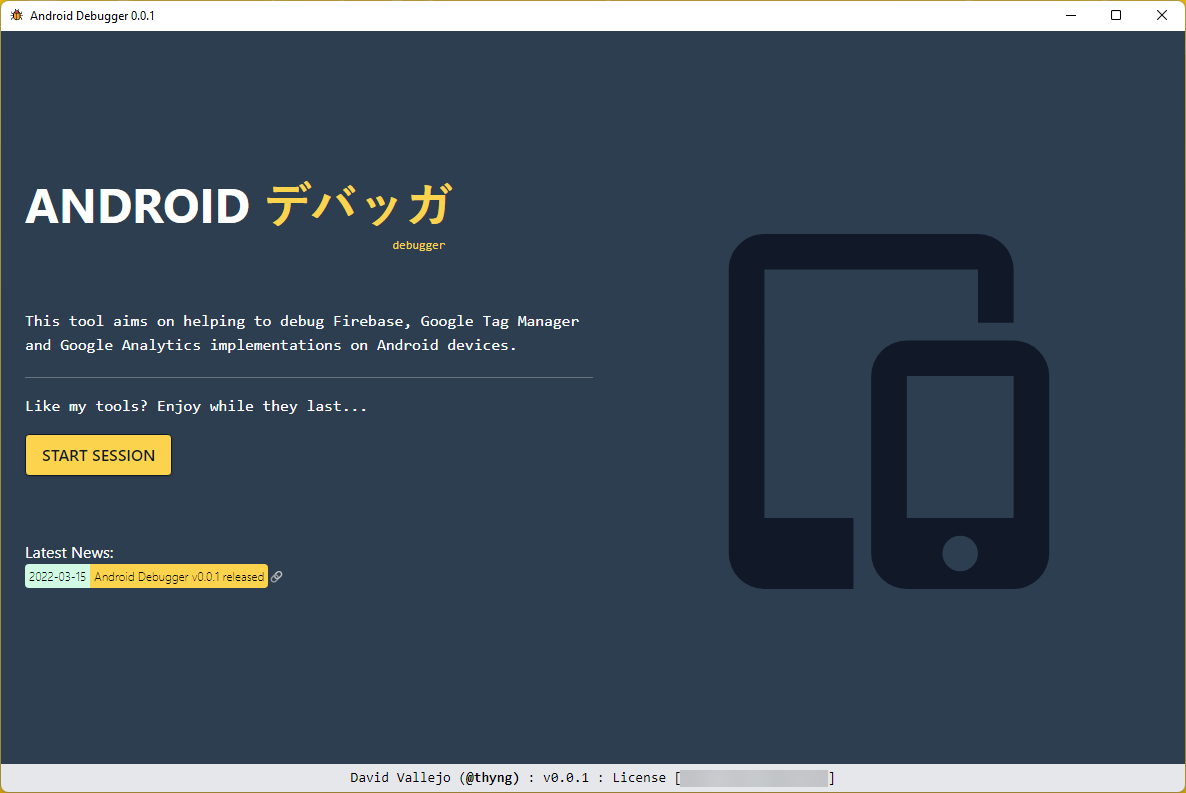The image size is (1186, 793).
Task: Click the smartphone device icon
Action: point(959,465)
